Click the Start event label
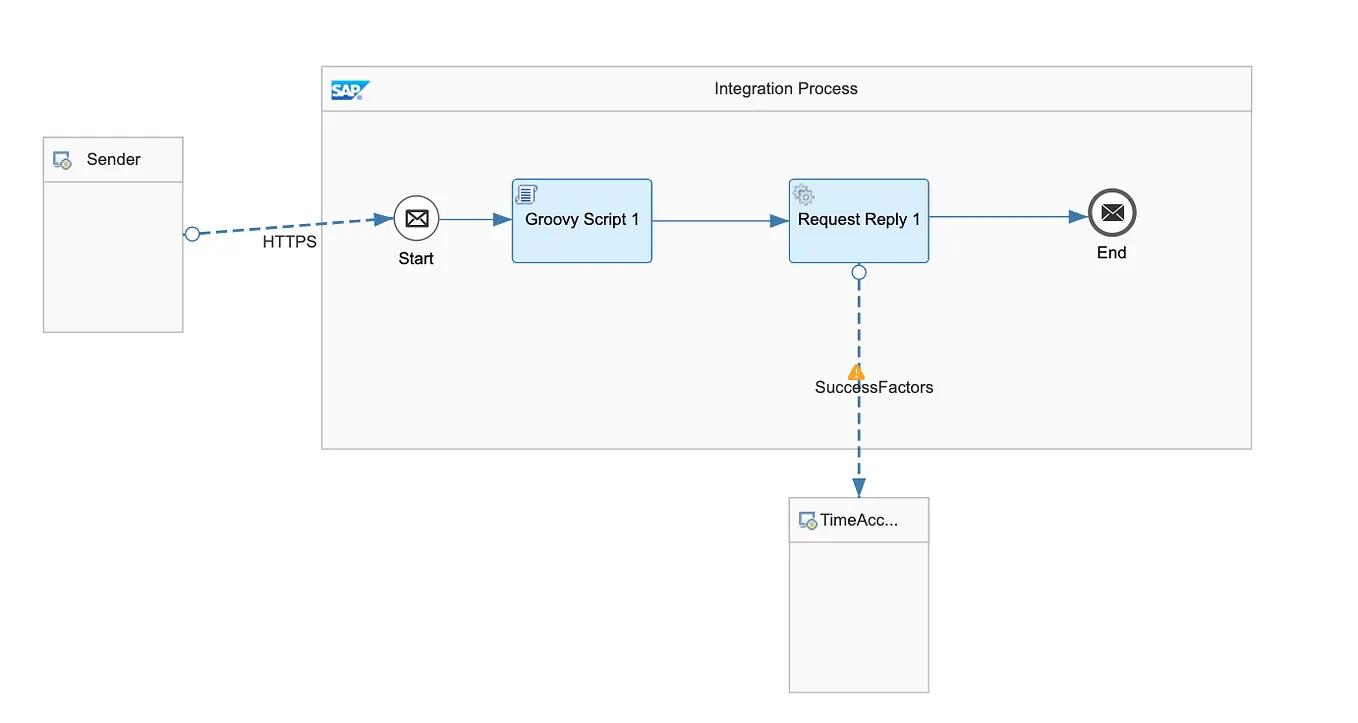 coord(416,259)
